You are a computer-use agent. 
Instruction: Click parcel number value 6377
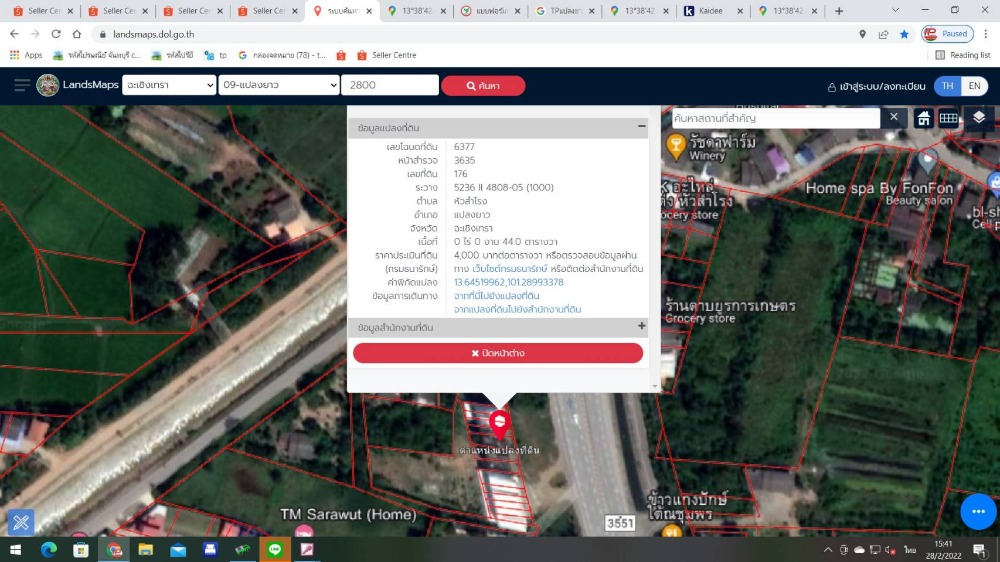464,147
